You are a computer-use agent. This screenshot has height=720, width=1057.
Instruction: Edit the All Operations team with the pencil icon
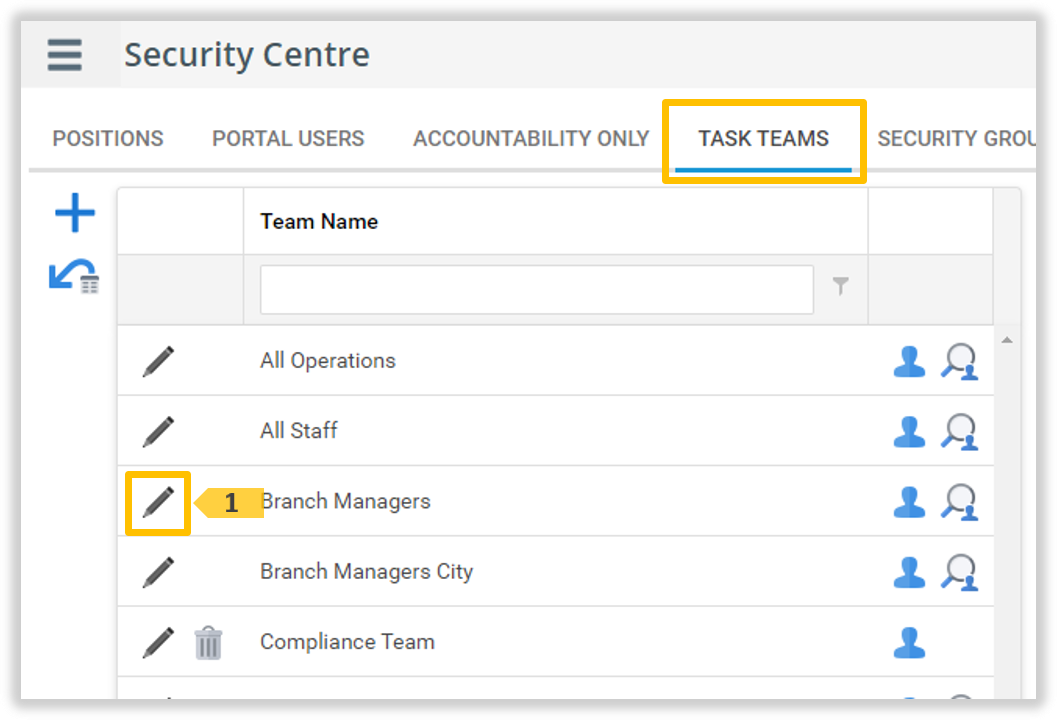coord(157,361)
